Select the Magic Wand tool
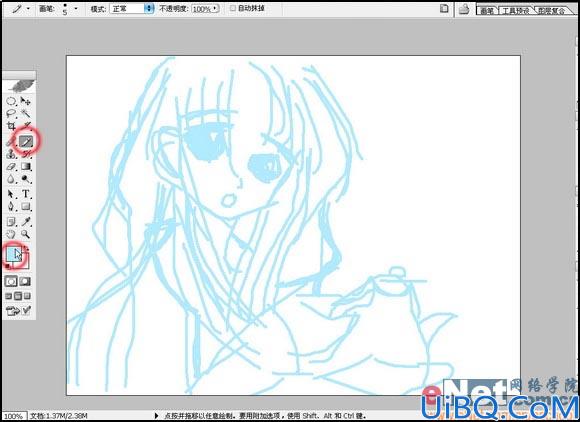 pos(26,113)
